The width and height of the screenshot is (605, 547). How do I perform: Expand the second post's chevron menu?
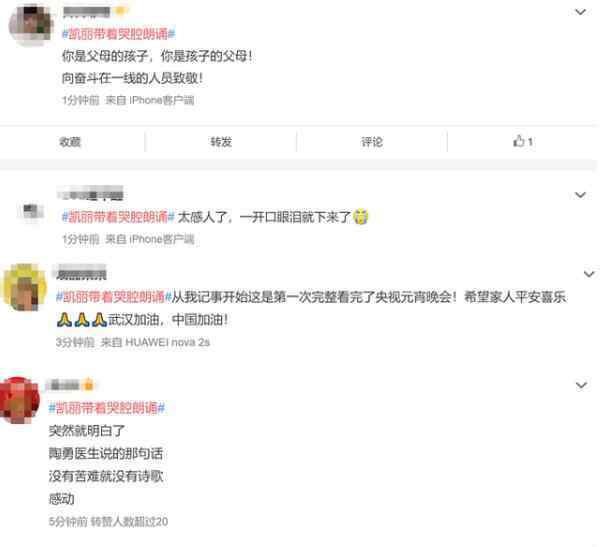tap(581, 195)
